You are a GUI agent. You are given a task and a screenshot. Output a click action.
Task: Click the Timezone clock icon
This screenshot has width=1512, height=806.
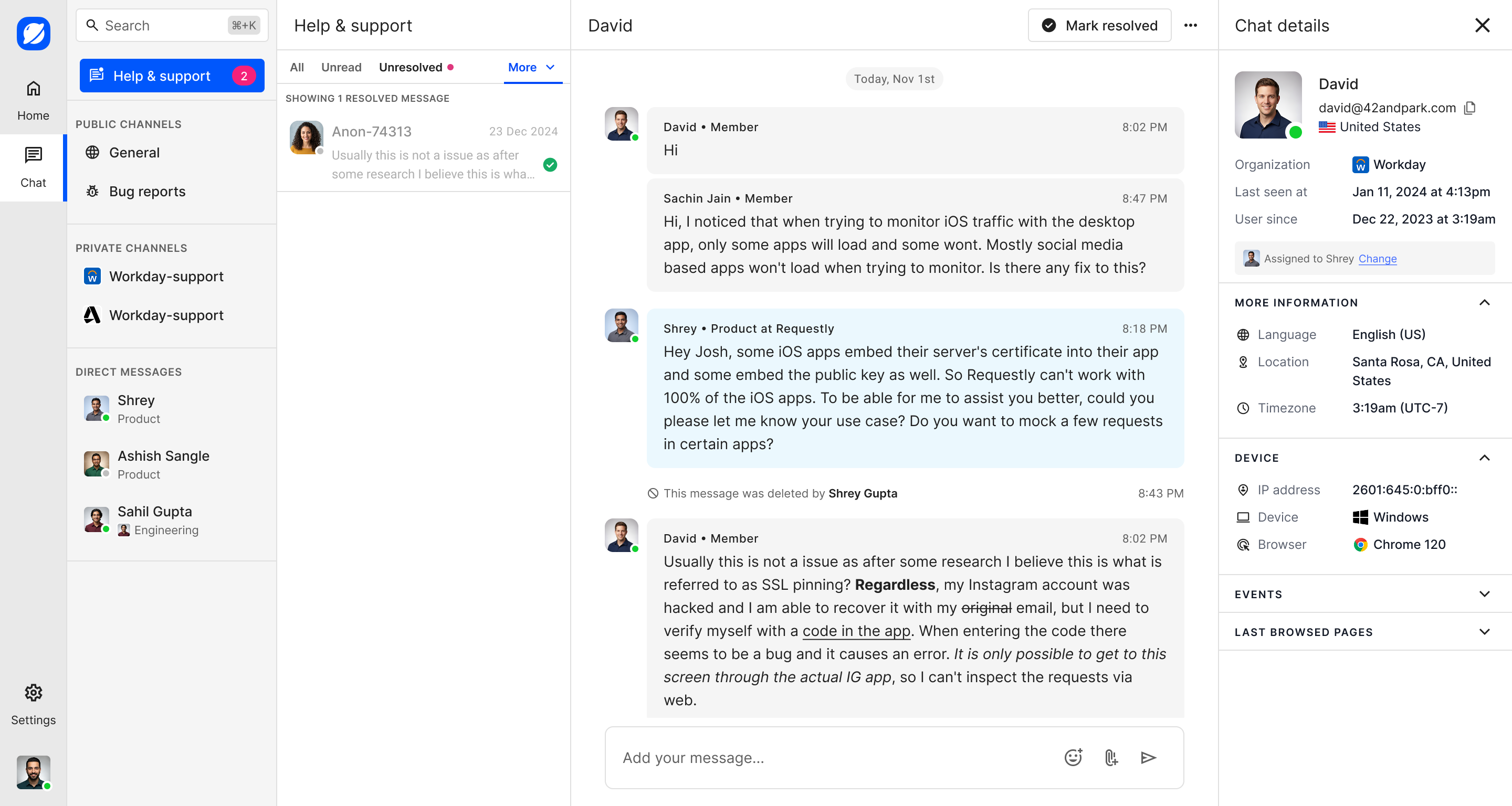(1243, 408)
